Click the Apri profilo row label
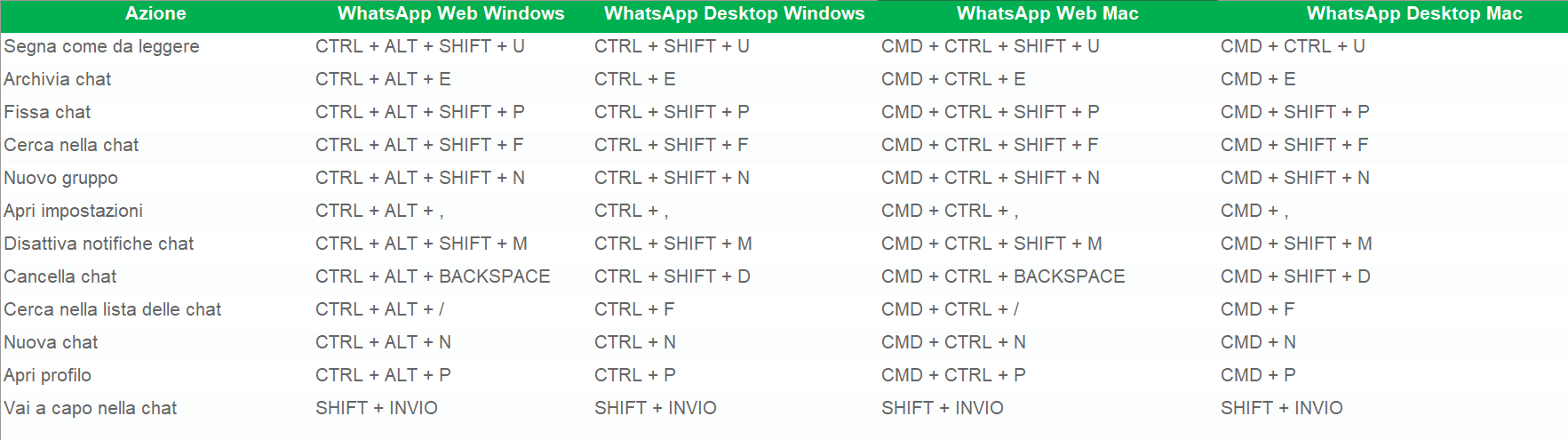The width and height of the screenshot is (1568, 440). (47, 375)
